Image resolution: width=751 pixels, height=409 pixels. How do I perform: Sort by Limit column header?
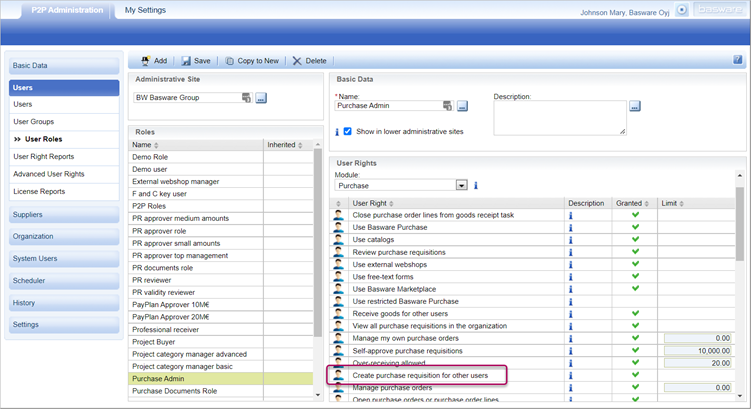click(x=672, y=203)
